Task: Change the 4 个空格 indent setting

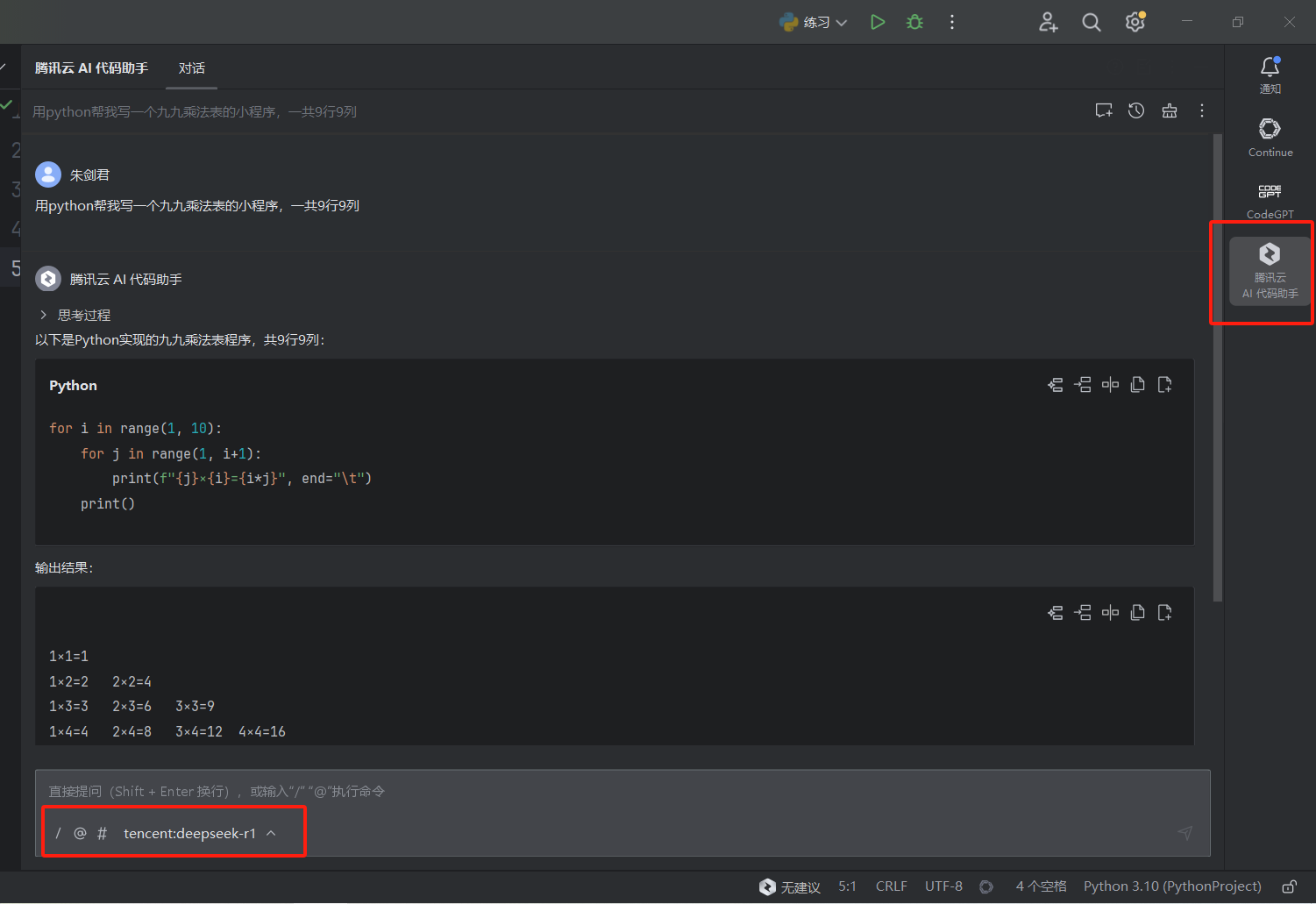Action: 1042,886
